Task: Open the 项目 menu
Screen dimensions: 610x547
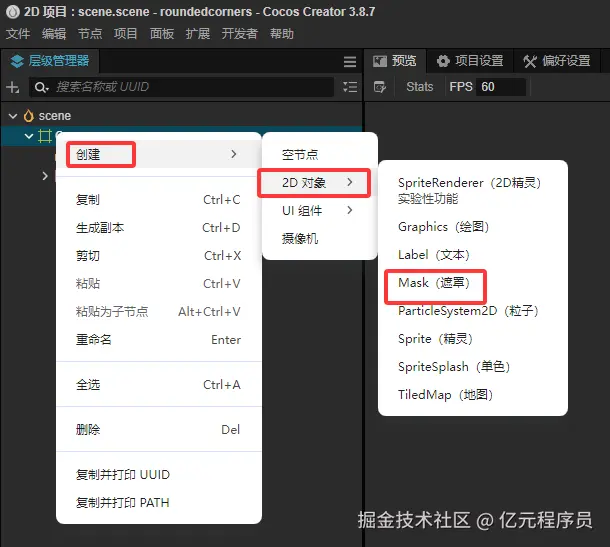Action: 126,34
